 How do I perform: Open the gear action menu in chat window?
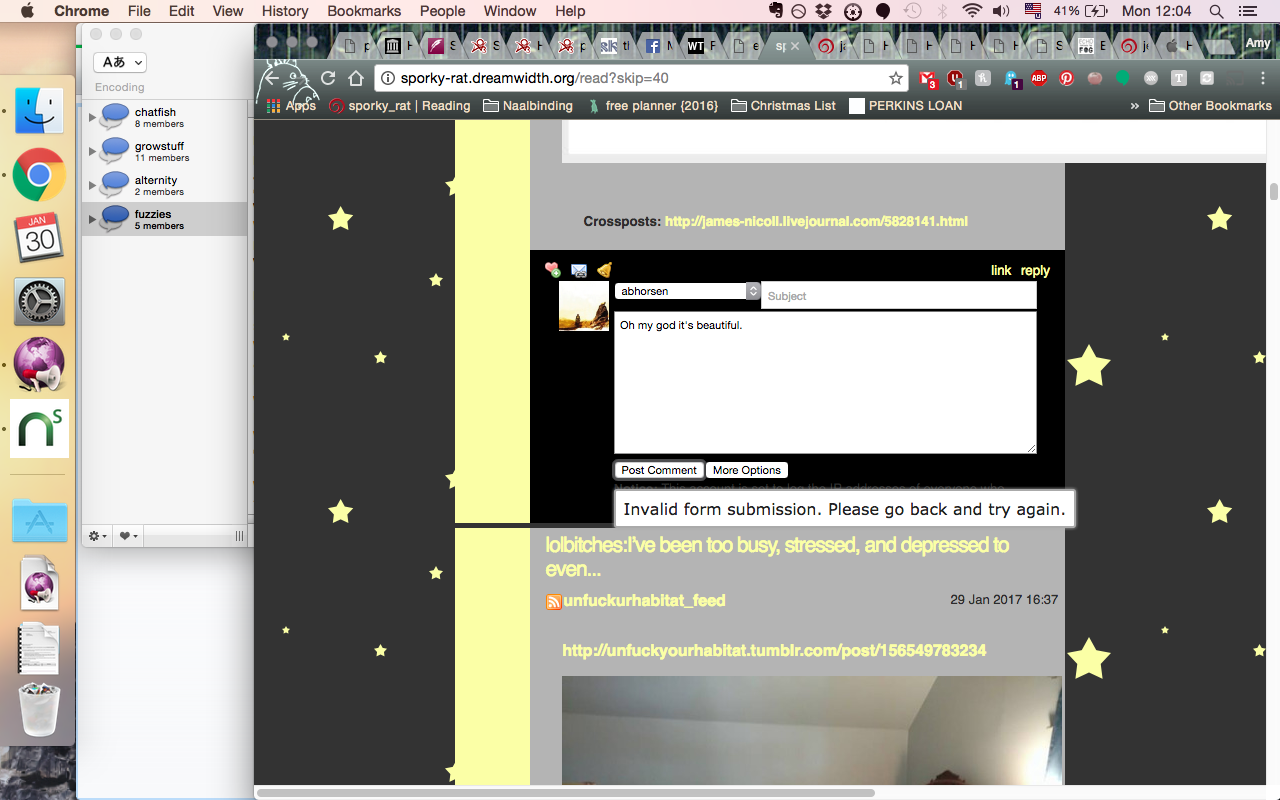(99, 536)
